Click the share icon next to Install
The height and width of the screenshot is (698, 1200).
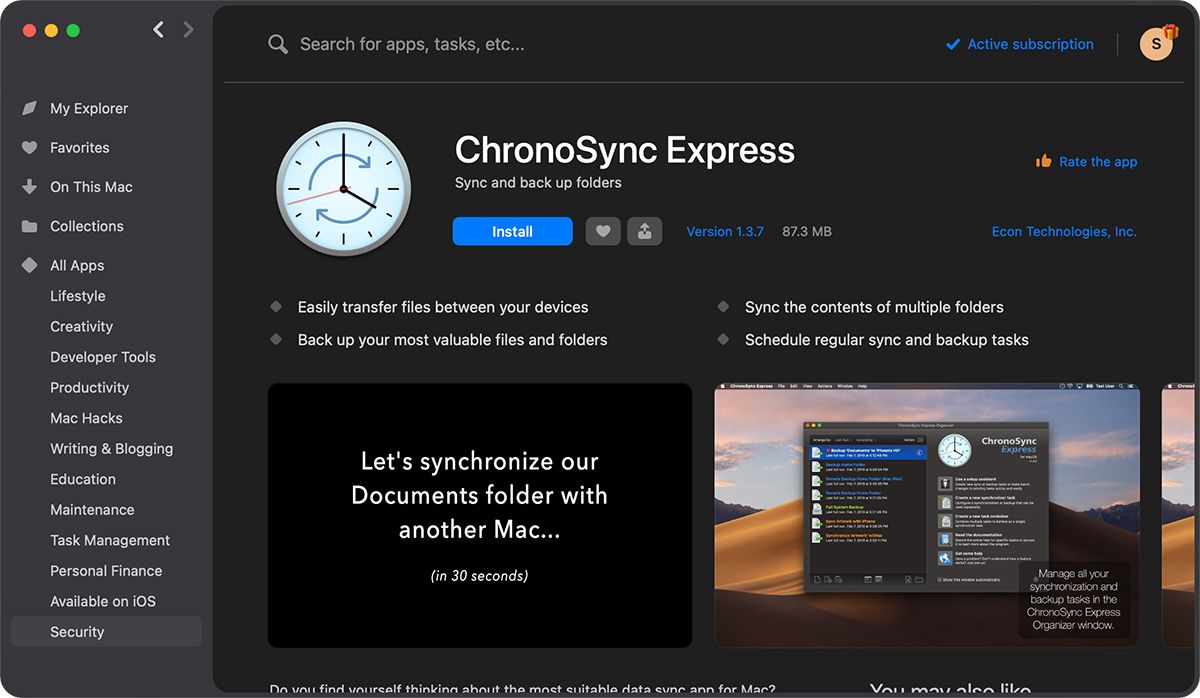pyautogui.click(x=645, y=231)
